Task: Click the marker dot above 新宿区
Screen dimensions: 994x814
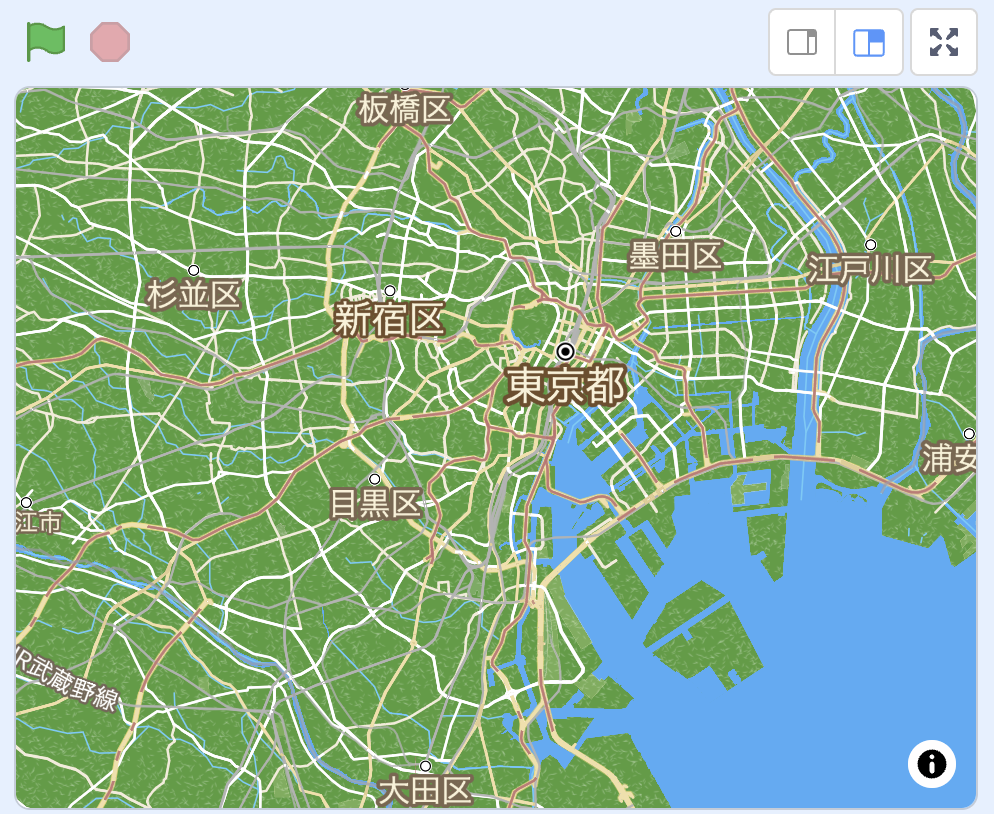Action: 390,291
